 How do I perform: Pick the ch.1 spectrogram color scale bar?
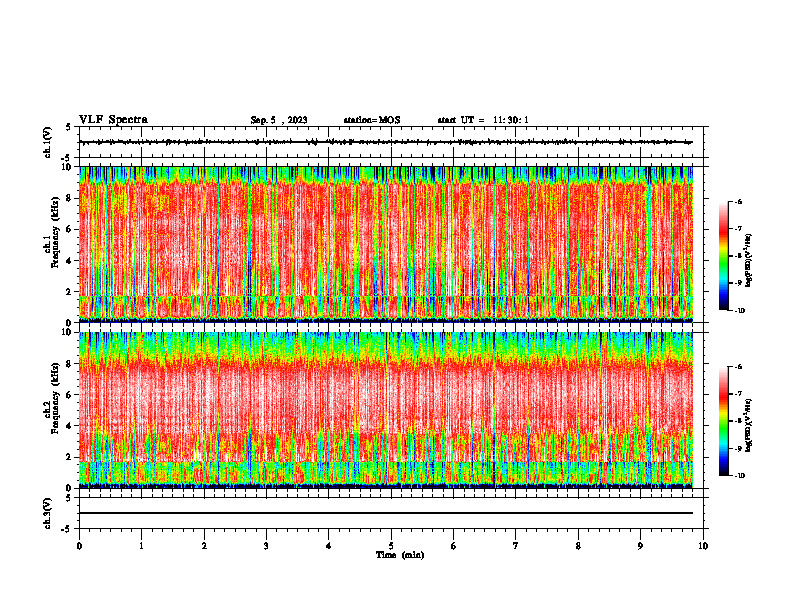[723, 256]
